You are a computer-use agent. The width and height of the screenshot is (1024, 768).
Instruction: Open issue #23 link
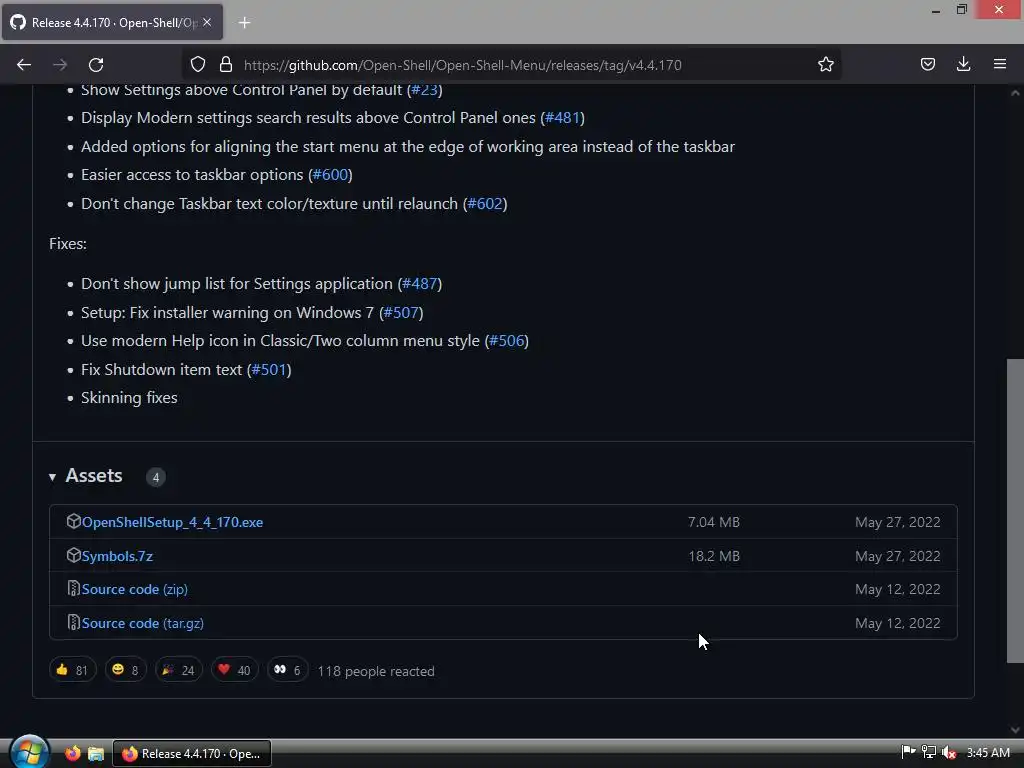424,89
